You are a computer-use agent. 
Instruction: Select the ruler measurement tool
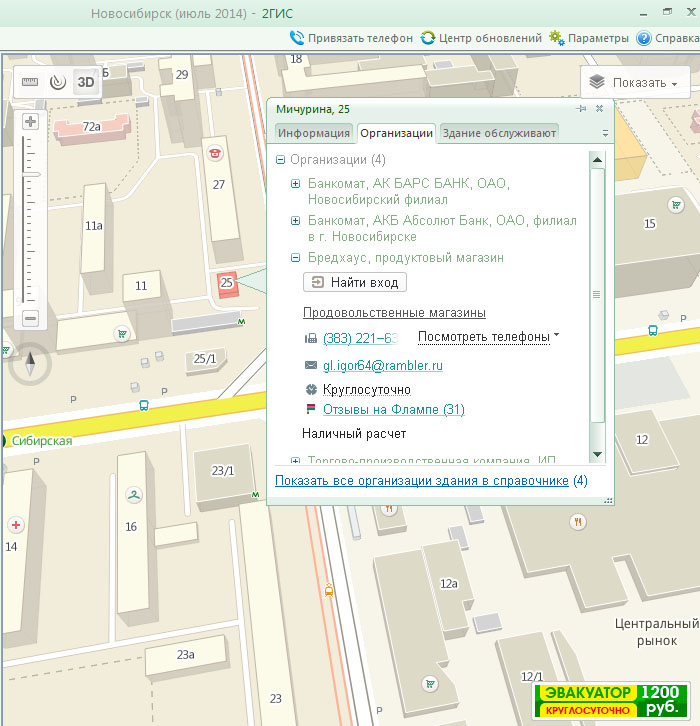(30, 82)
